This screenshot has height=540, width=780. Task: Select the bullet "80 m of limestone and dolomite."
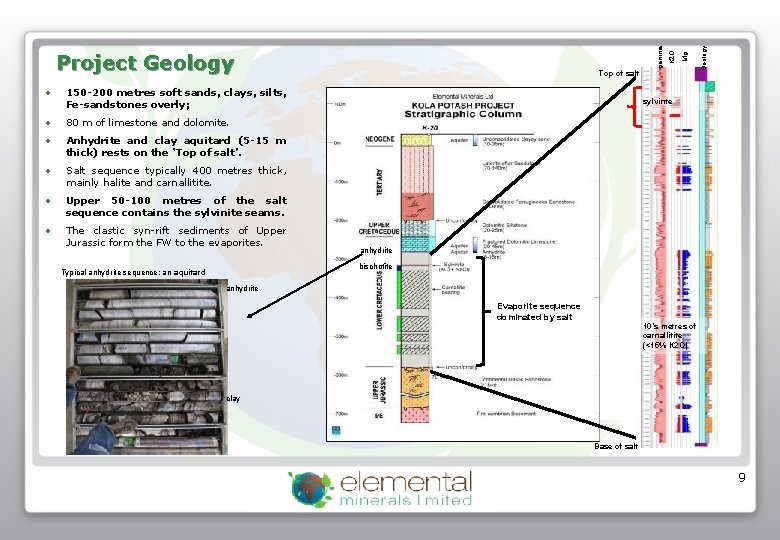(148, 122)
